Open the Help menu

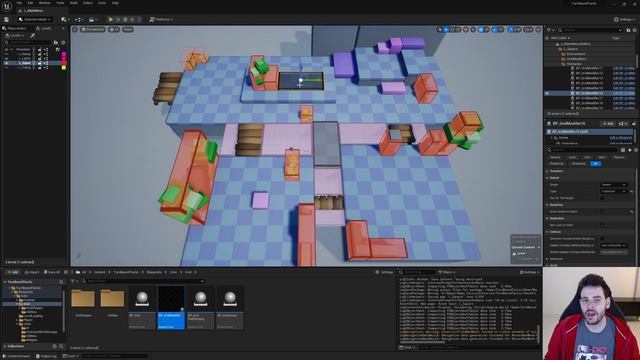115,3
